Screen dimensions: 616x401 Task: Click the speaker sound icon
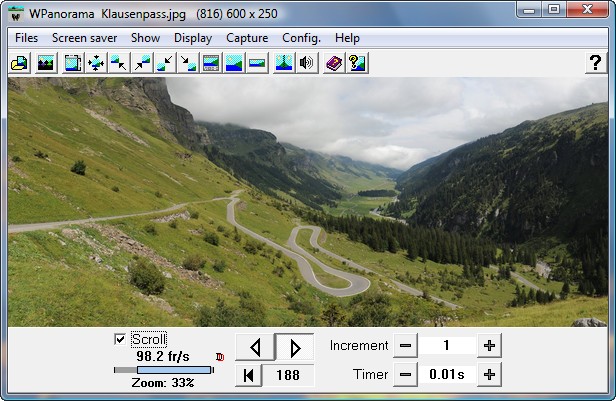click(x=307, y=63)
